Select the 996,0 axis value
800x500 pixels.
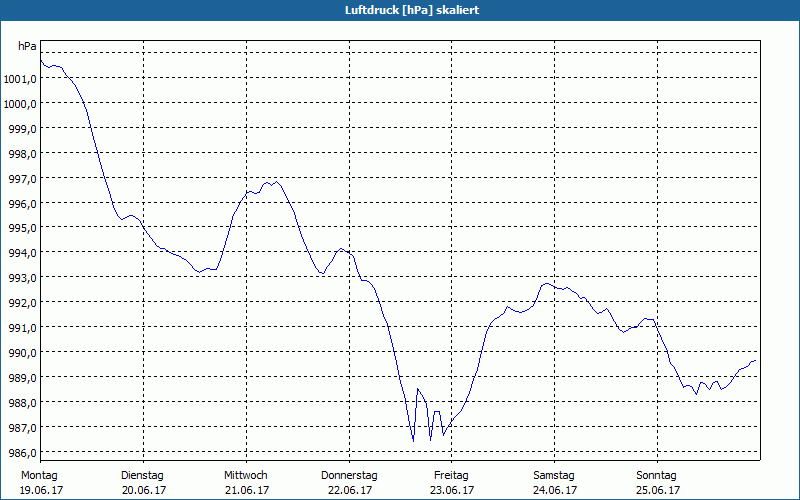point(22,204)
